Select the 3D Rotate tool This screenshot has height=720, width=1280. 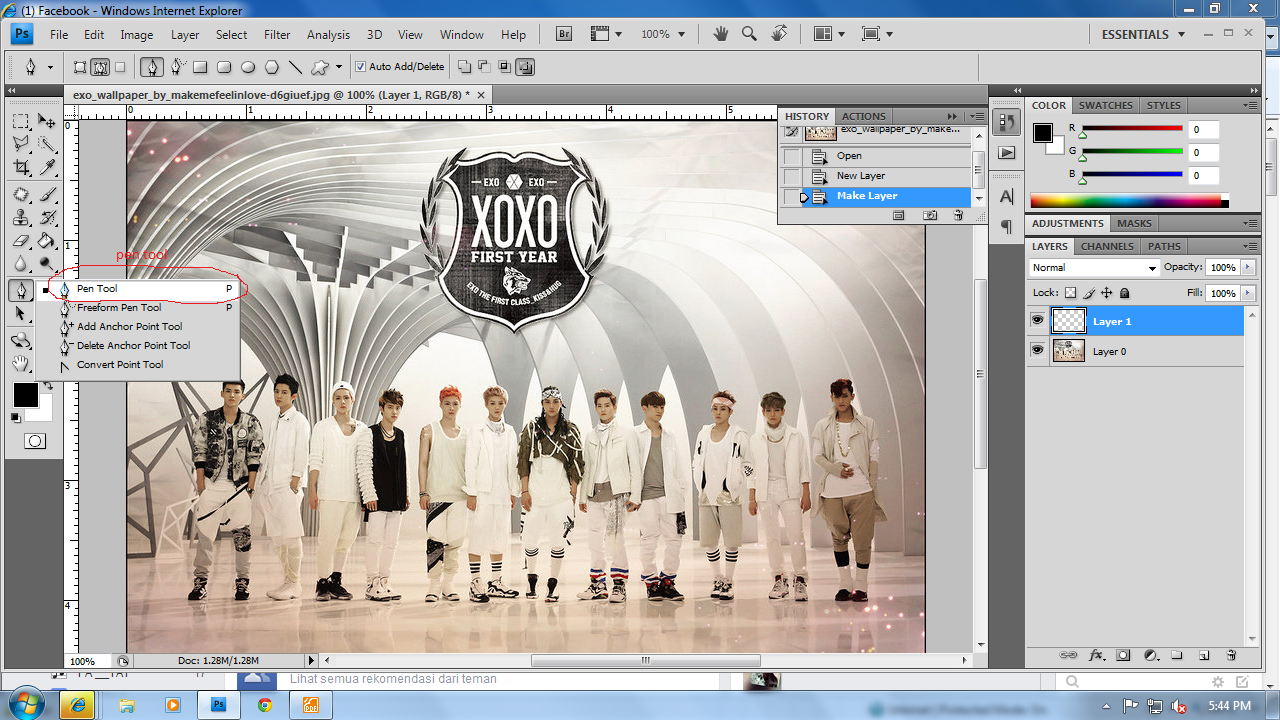21,341
